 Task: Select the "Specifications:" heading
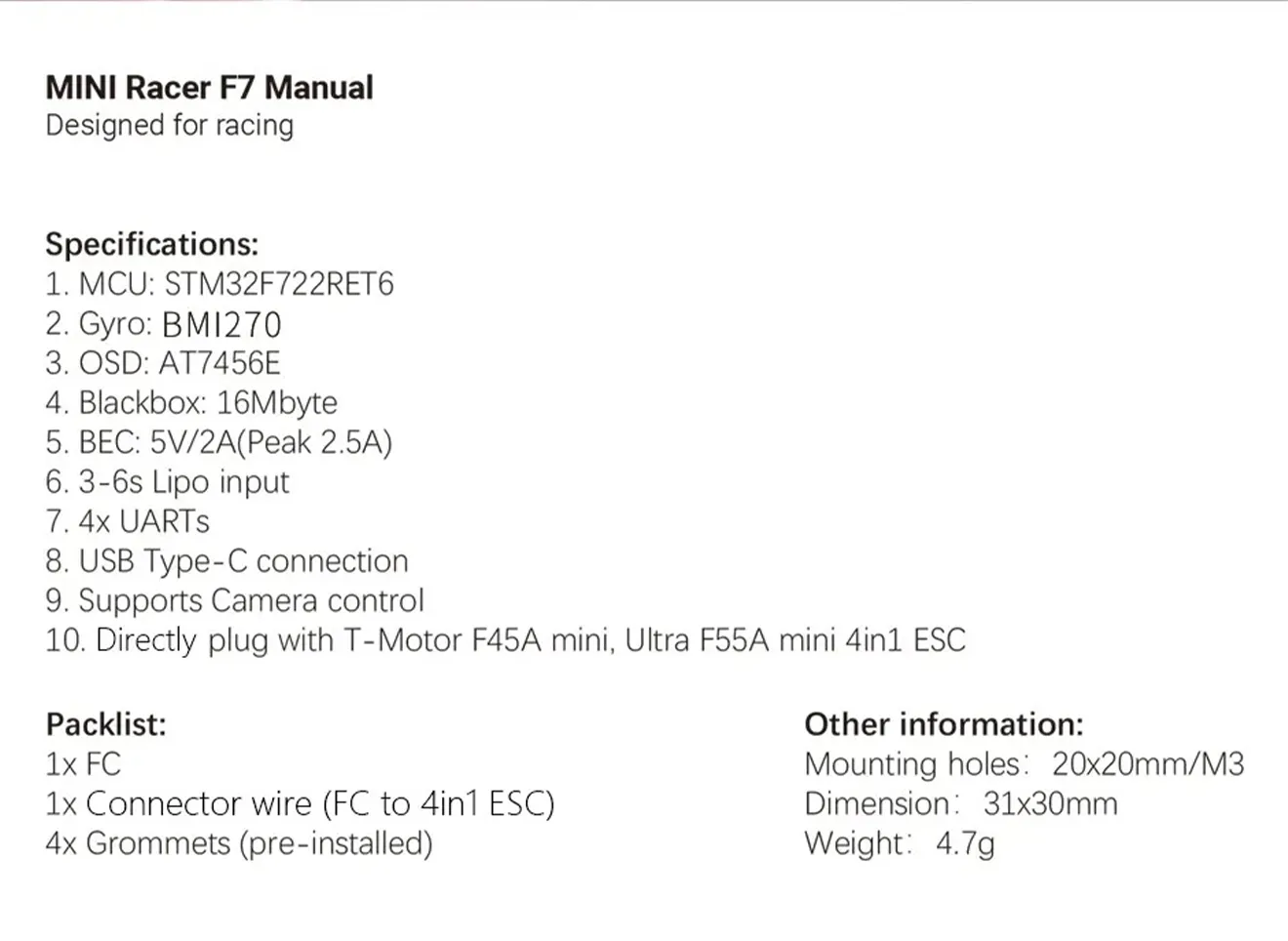152,244
